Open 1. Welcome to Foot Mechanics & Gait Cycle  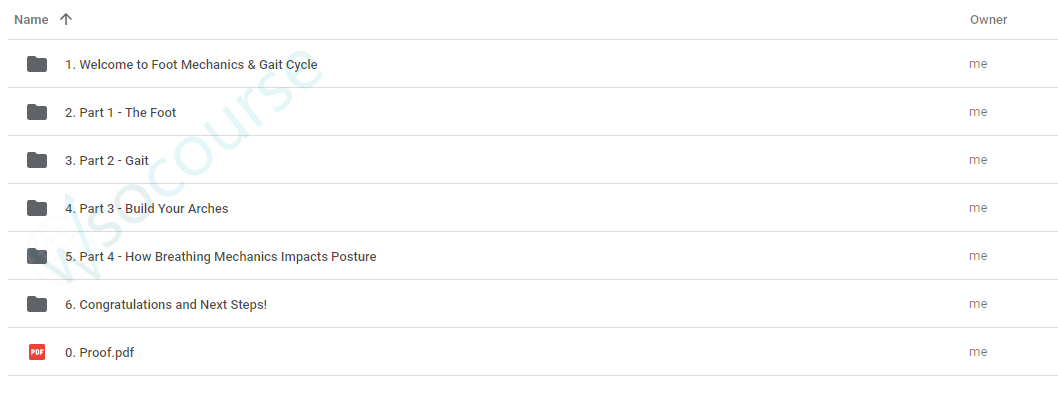pos(191,65)
